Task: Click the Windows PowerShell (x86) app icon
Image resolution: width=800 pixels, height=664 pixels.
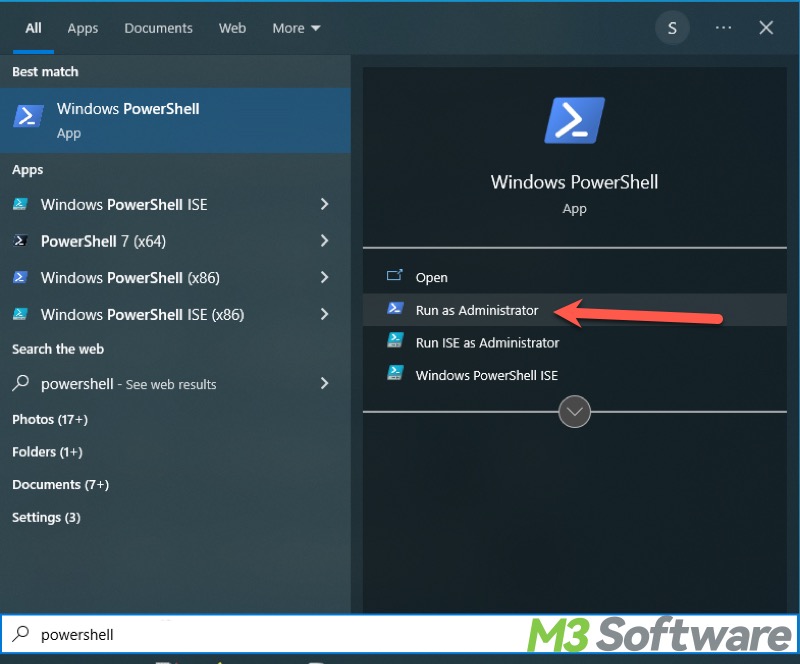Action: (20, 277)
